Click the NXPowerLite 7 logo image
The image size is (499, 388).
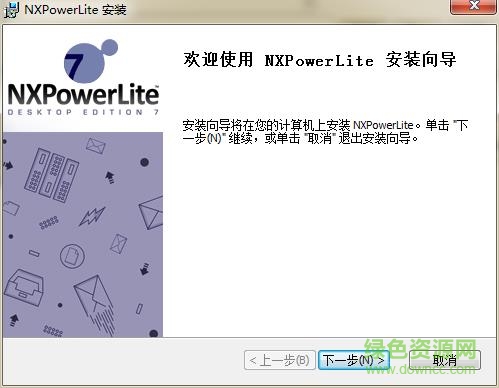[x=83, y=77]
